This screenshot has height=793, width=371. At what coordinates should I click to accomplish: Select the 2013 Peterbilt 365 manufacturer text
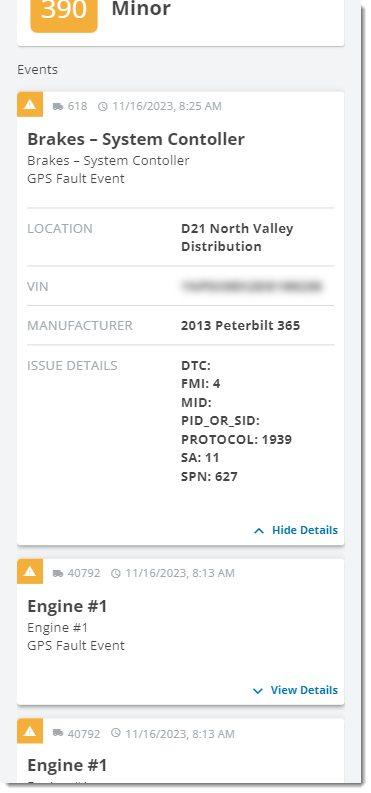pyautogui.click(x=241, y=325)
